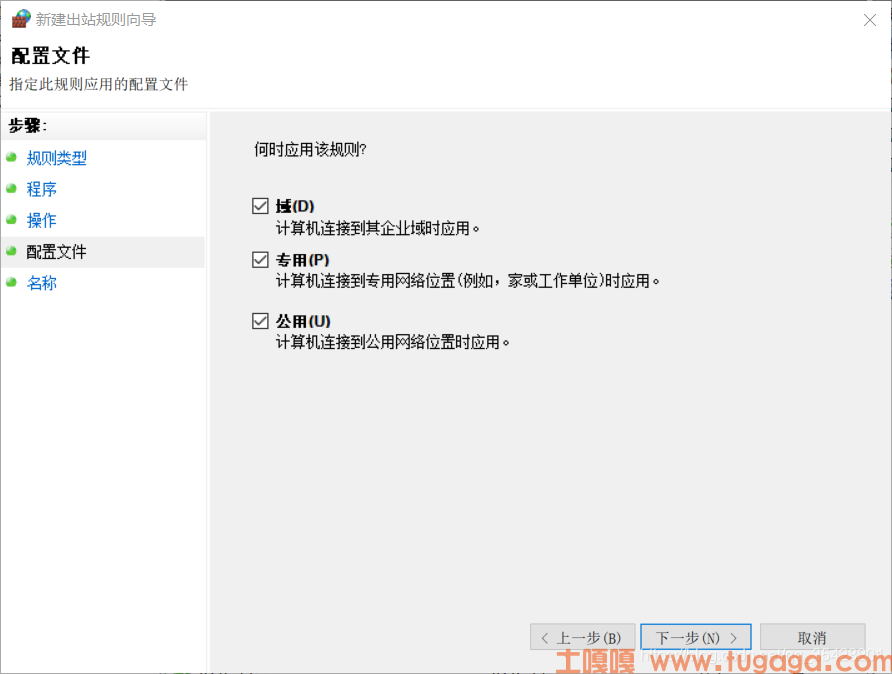Click the 何时应用该规则? question text

pos(310,150)
